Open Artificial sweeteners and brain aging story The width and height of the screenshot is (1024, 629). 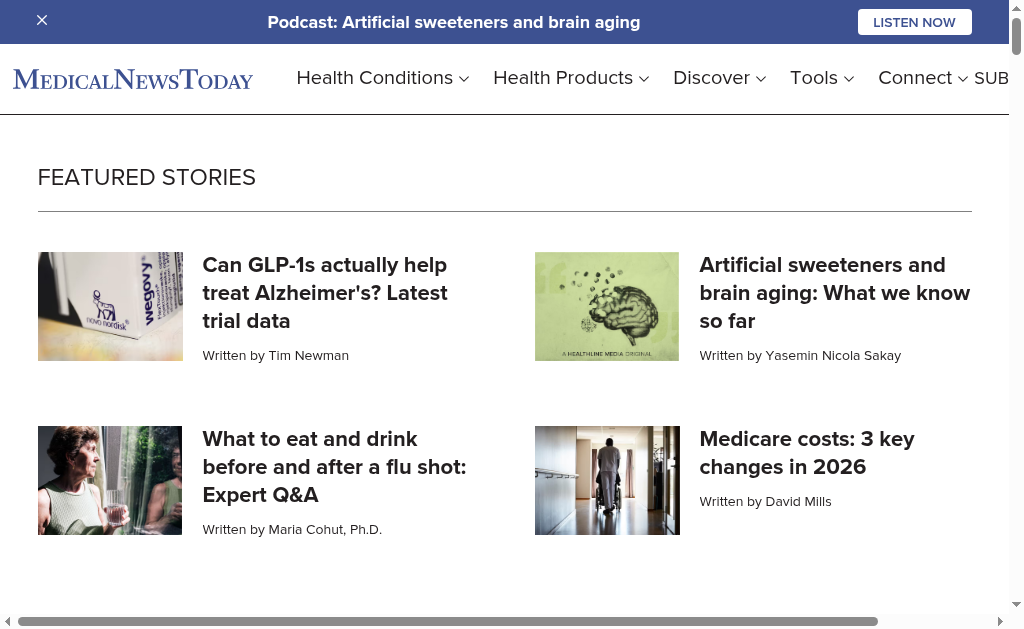(x=834, y=293)
